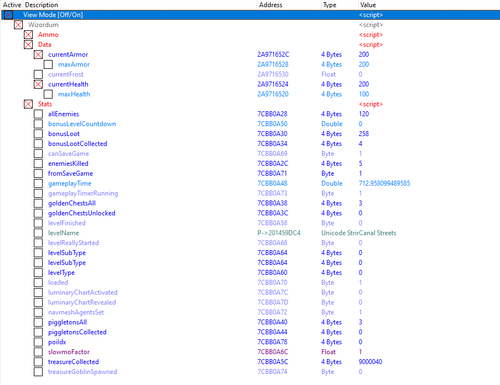Viewport: 500px width, 385px height.
Task: Freeze the slowmoFactor checkbox
Action: (38, 352)
